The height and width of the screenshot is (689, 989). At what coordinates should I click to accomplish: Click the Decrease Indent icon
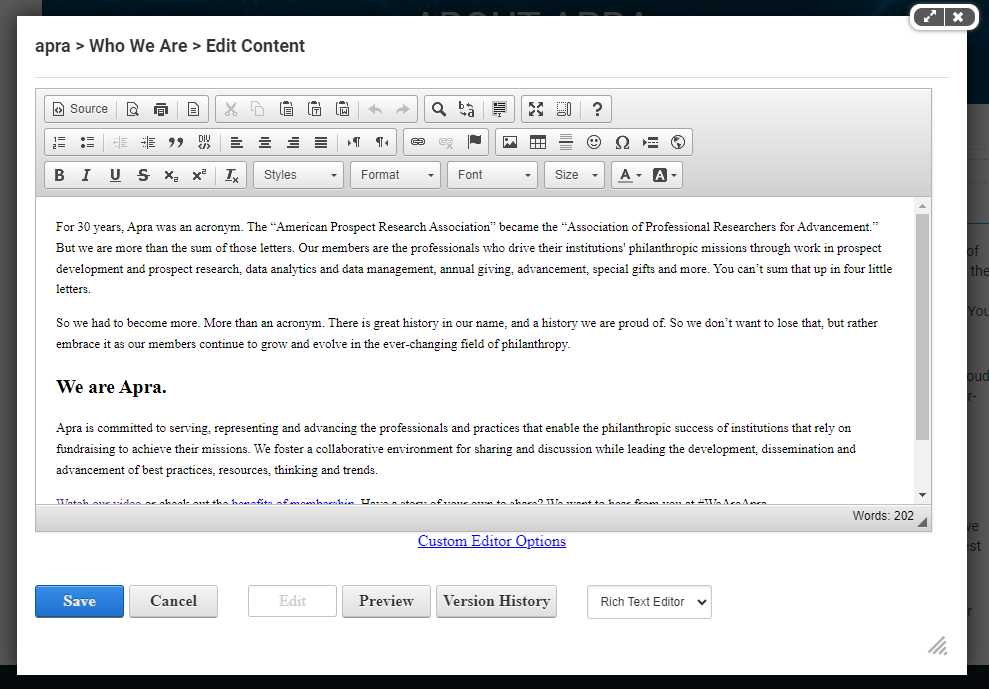[120, 143]
